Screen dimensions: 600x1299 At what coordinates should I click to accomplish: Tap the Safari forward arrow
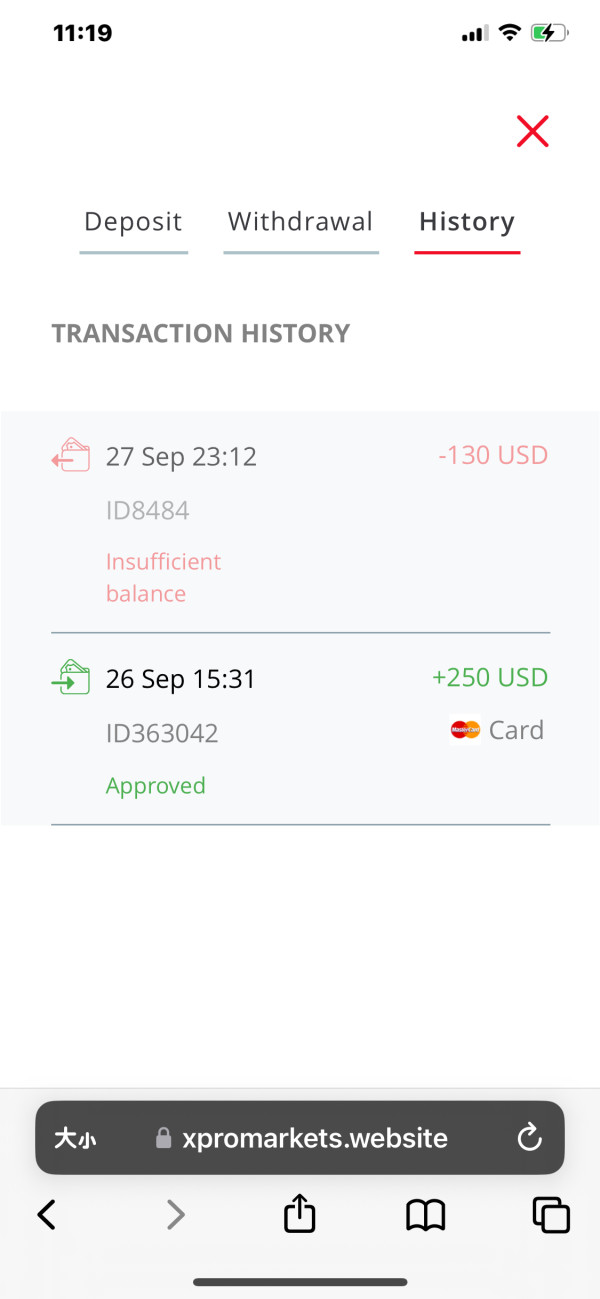point(175,1215)
